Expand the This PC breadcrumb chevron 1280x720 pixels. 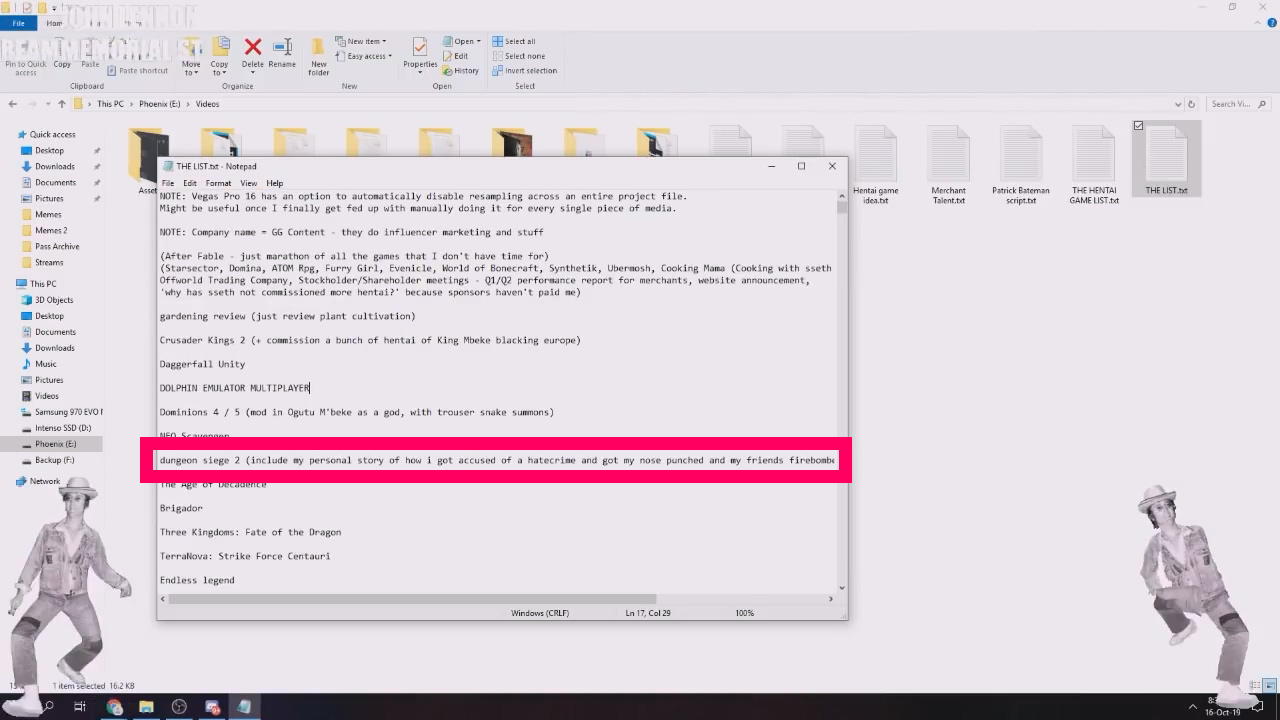[x=131, y=104]
